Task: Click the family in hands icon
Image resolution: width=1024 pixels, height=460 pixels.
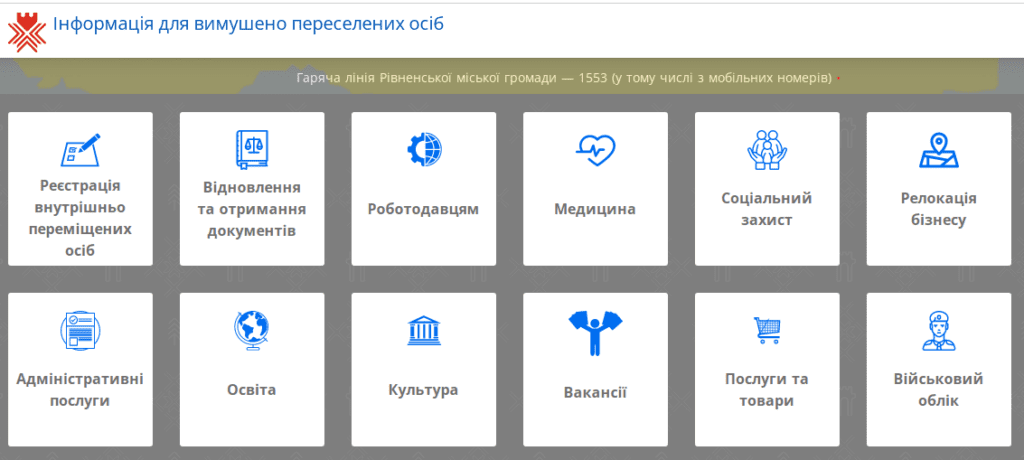Action: click(767, 149)
